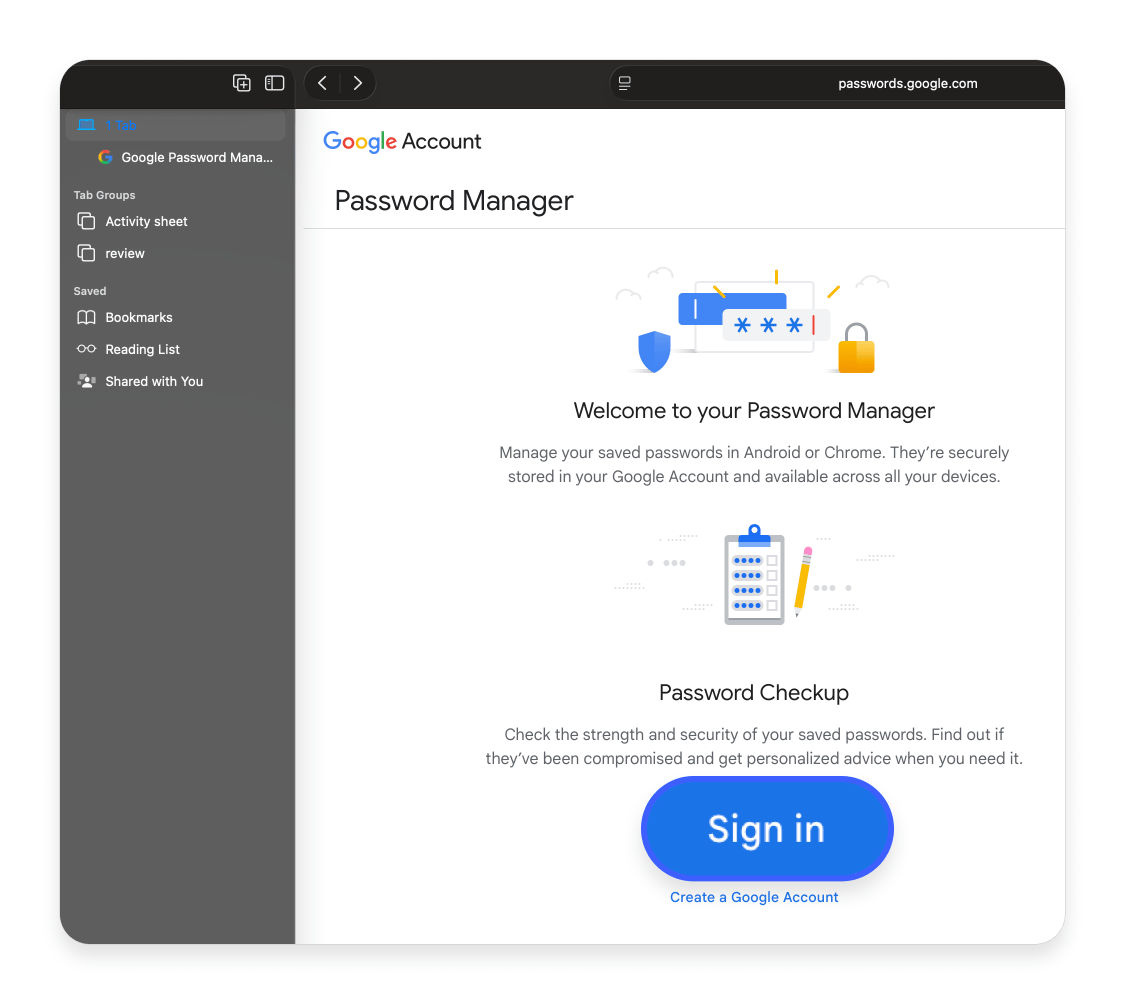The image size is (1125, 1004).
Task: Click the forward navigation arrow
Action: point(358,83)
